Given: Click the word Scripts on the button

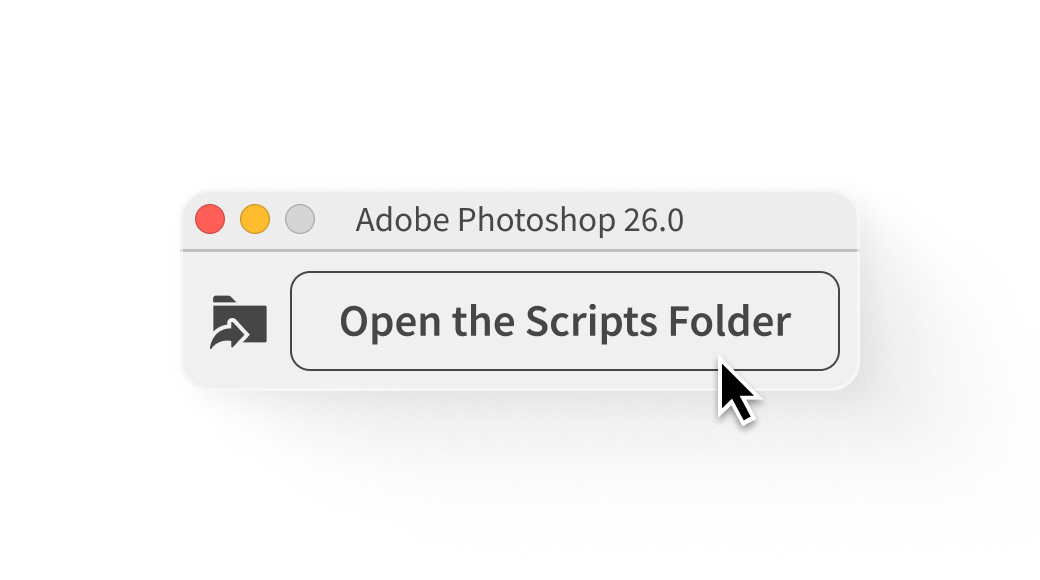Looking at the screenshot, I should pos(578,322).
